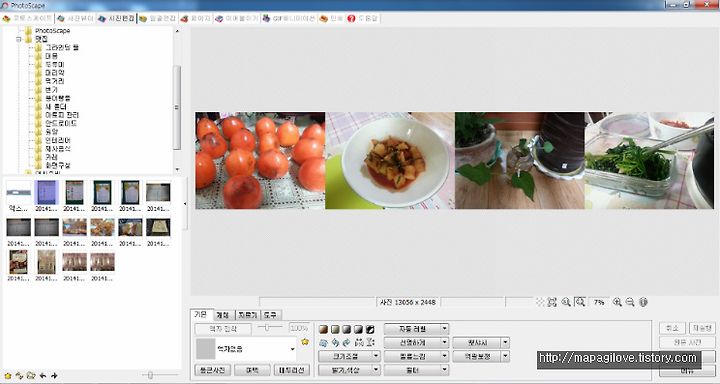Click the zoom-in magnifier icon

[617, 302]
